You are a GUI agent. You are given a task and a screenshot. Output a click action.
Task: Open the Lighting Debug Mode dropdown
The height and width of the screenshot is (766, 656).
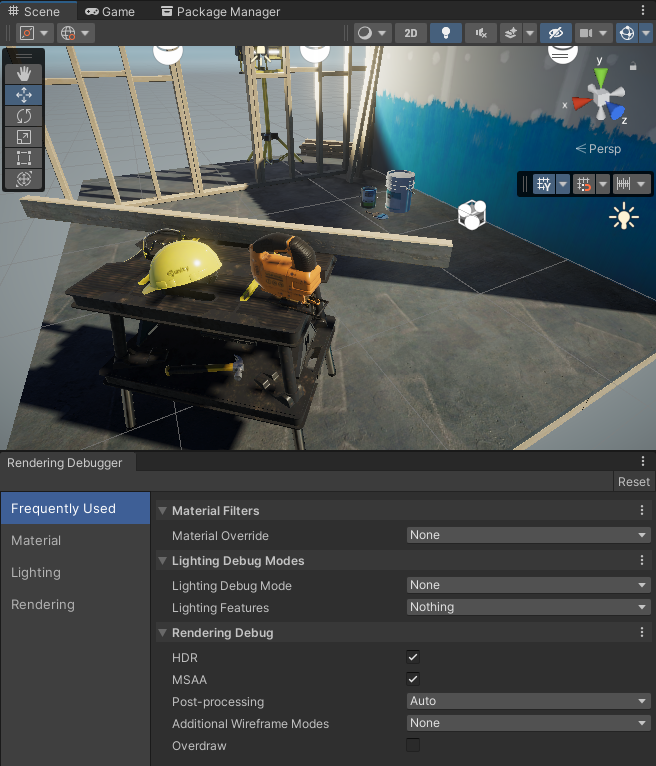click(529, 585)
